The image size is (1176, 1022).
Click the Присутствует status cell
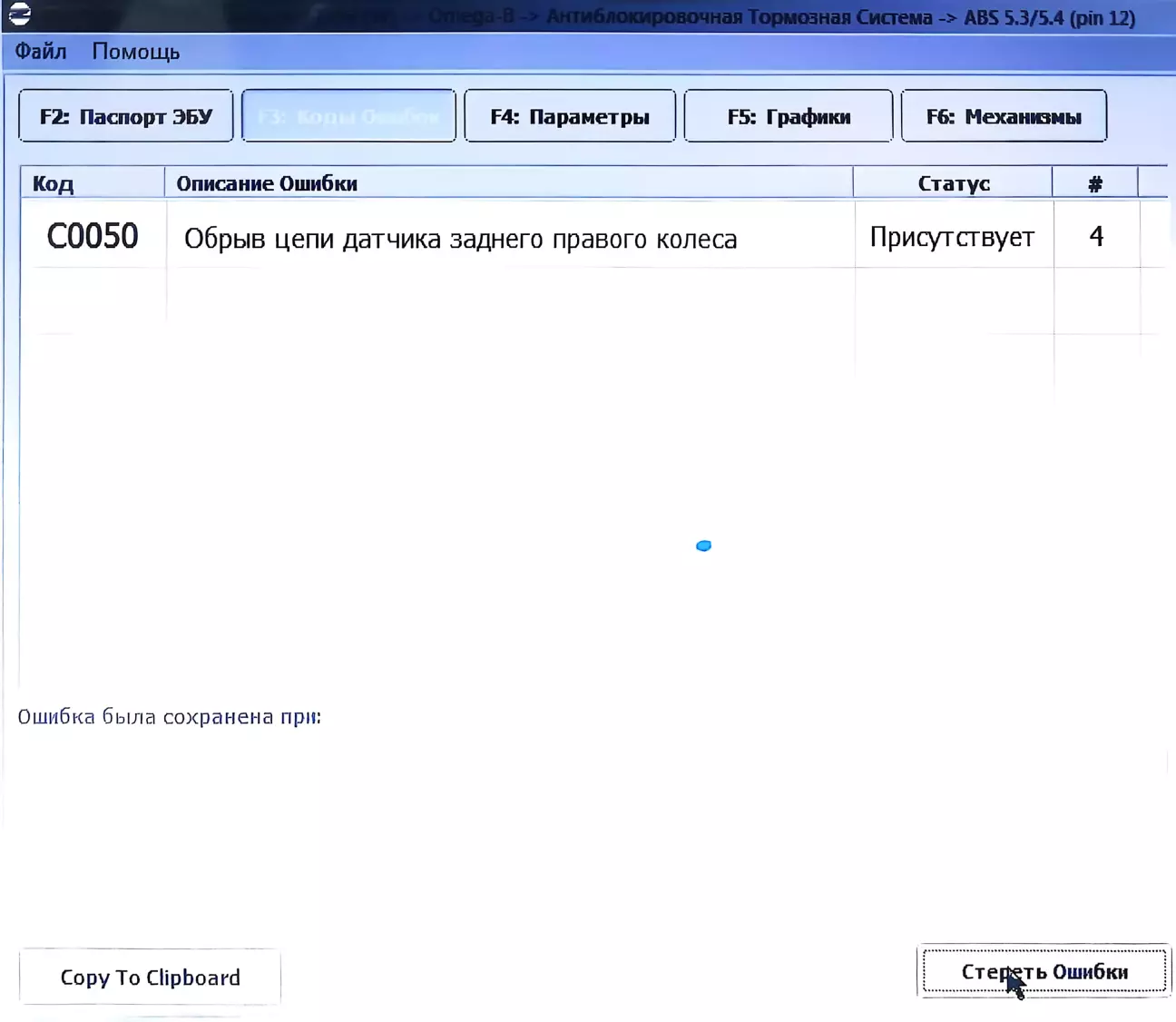(x=952, y=237)
